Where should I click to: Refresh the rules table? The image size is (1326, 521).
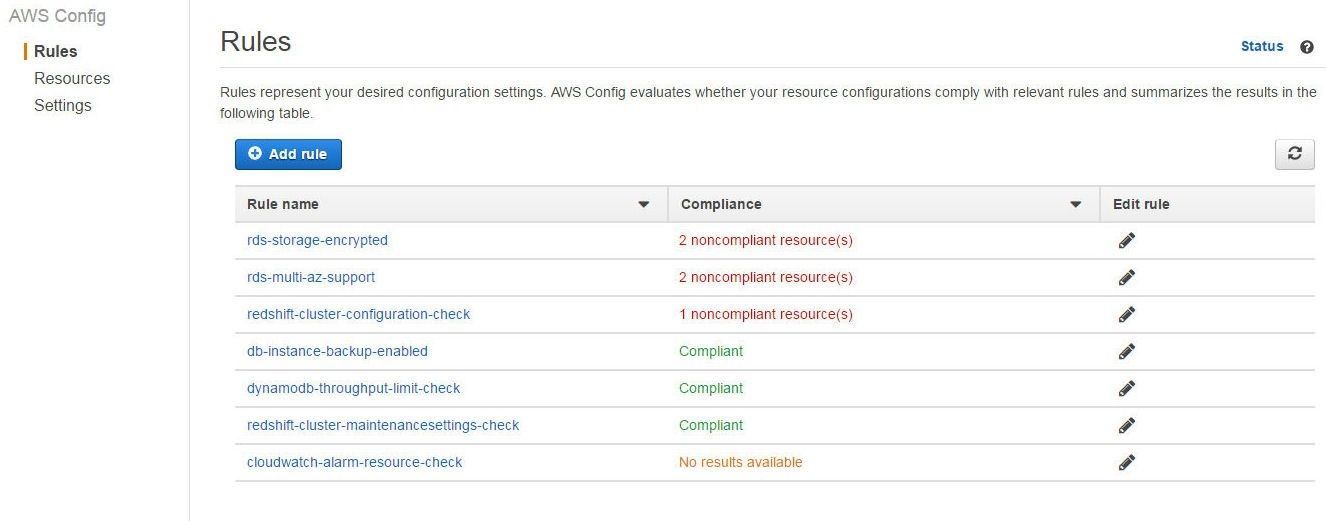point(1294,154)
